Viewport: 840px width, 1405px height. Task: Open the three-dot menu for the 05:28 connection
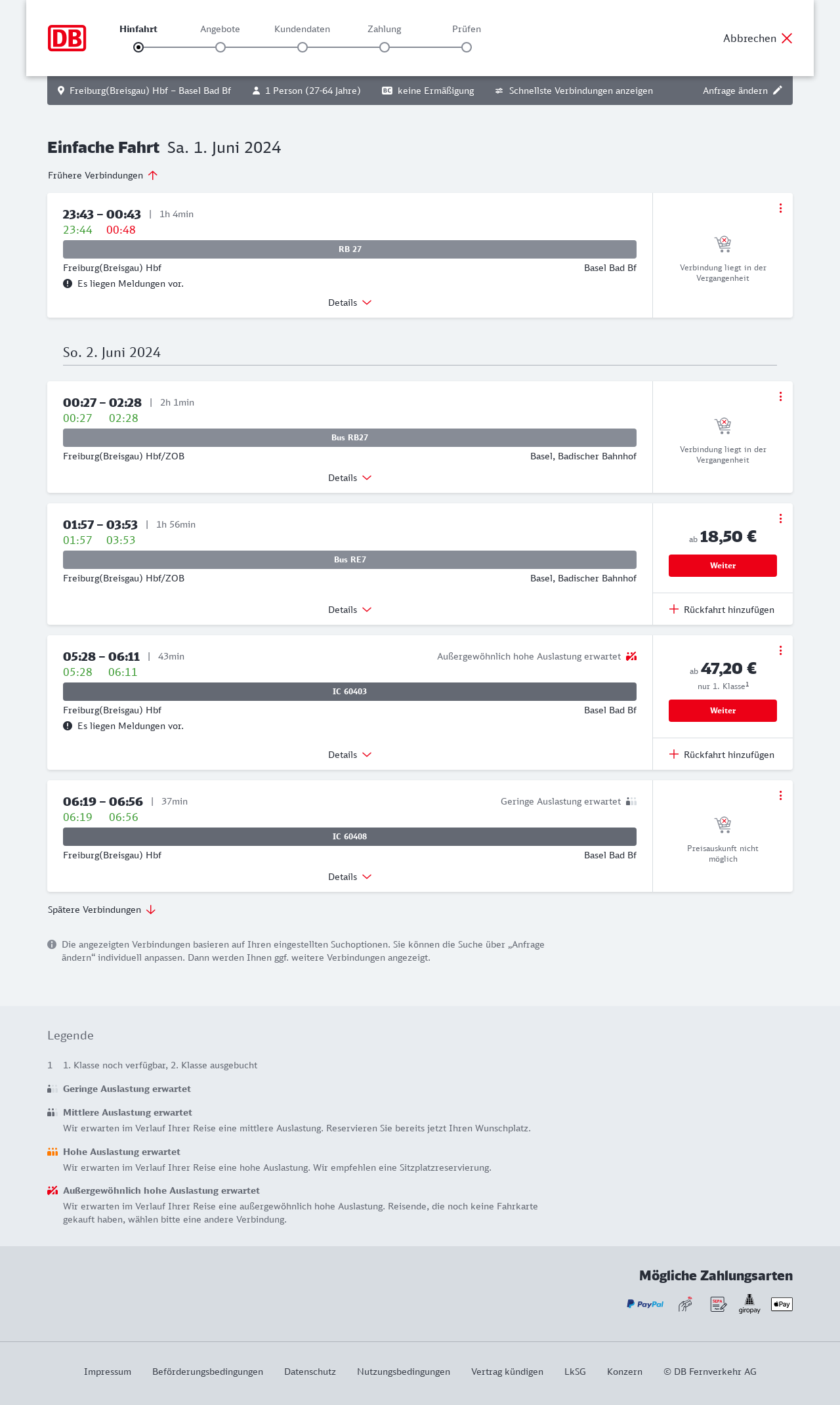pos(780,650)
